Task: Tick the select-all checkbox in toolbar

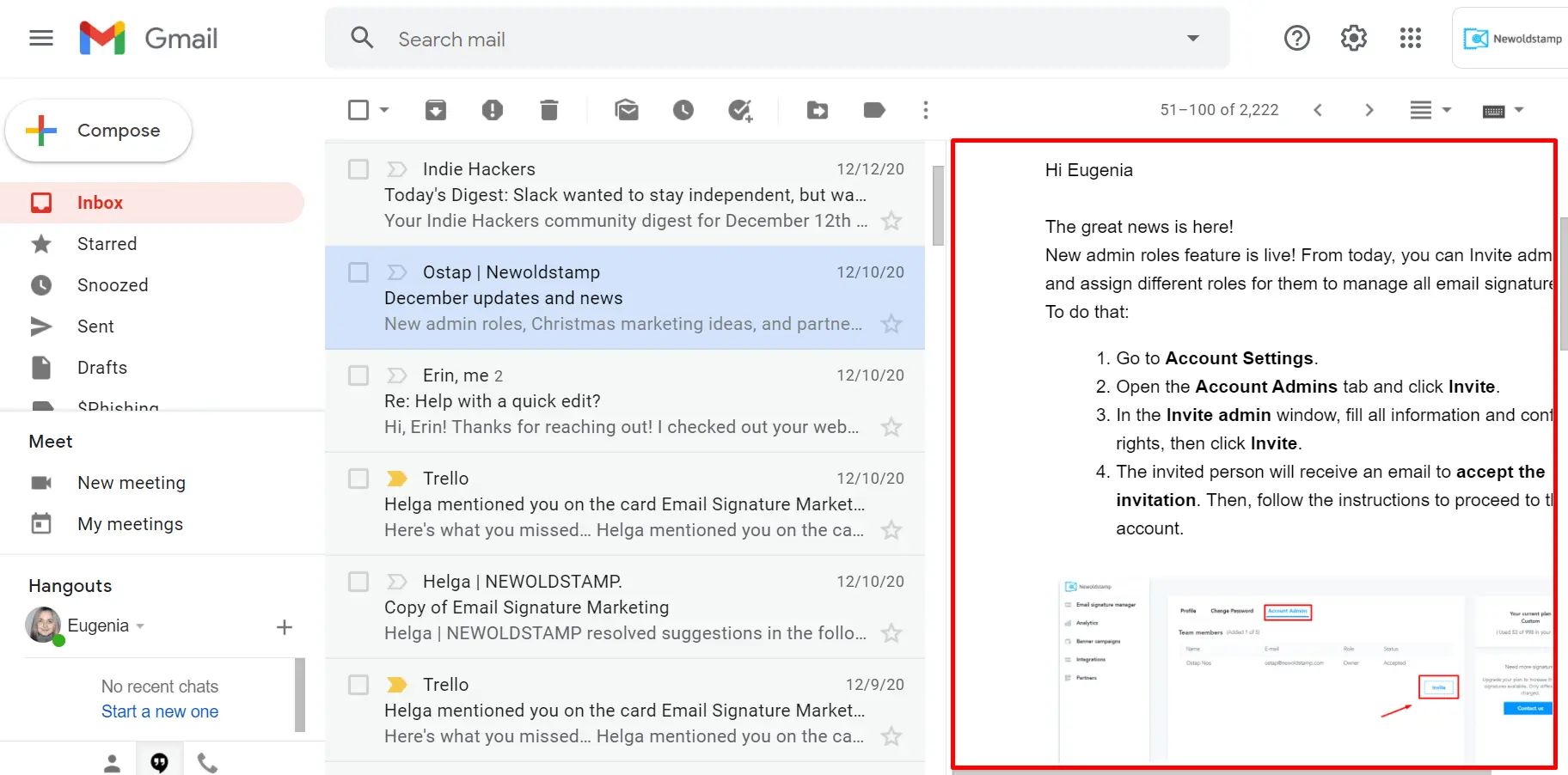Action: tap(358, 110)
